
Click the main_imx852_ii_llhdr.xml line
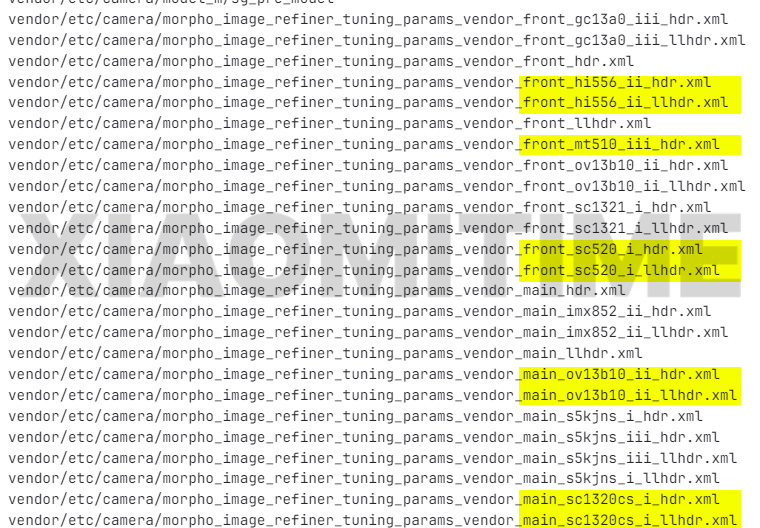pyautogui.click(x=368, y=332)
